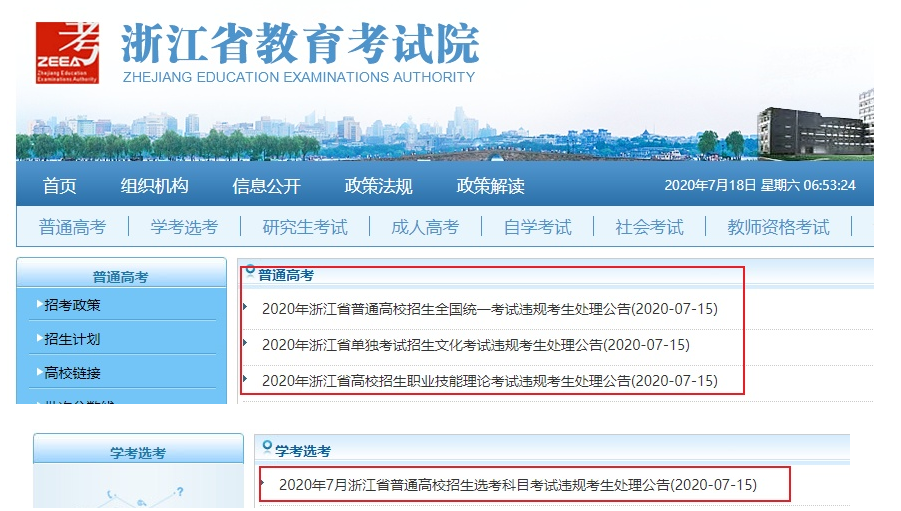This screenshot has width=901, height=511.
Task: Open the 自学考试 sub-navigation tab
Action: click(537, 227)
